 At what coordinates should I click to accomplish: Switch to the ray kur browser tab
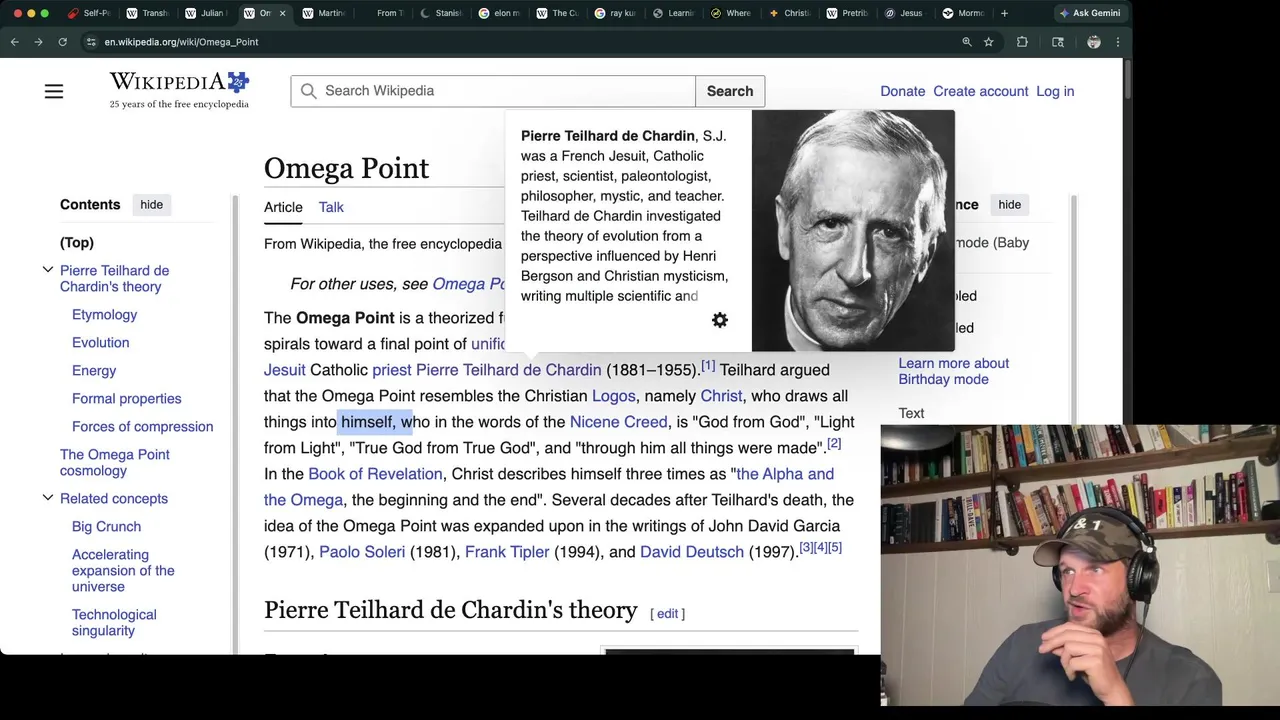(x=615, y=13)
